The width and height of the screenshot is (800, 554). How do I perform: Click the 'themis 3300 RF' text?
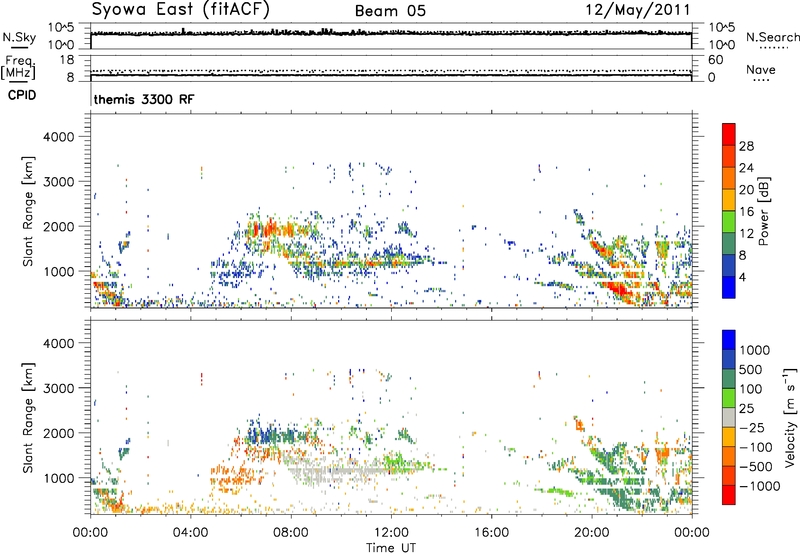[x=144, y=99]
